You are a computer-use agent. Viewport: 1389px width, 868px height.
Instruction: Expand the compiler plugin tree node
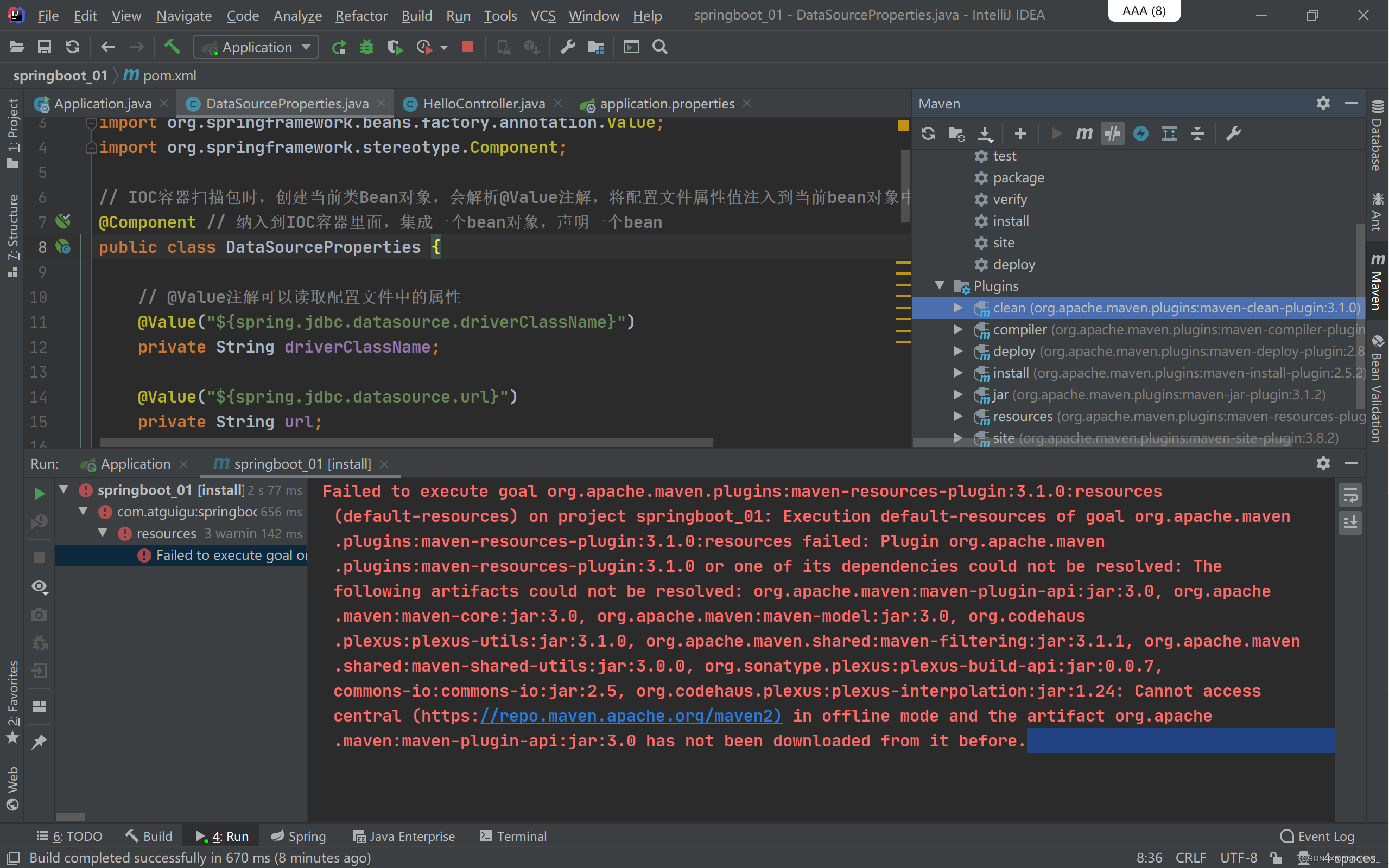[958, 329]
